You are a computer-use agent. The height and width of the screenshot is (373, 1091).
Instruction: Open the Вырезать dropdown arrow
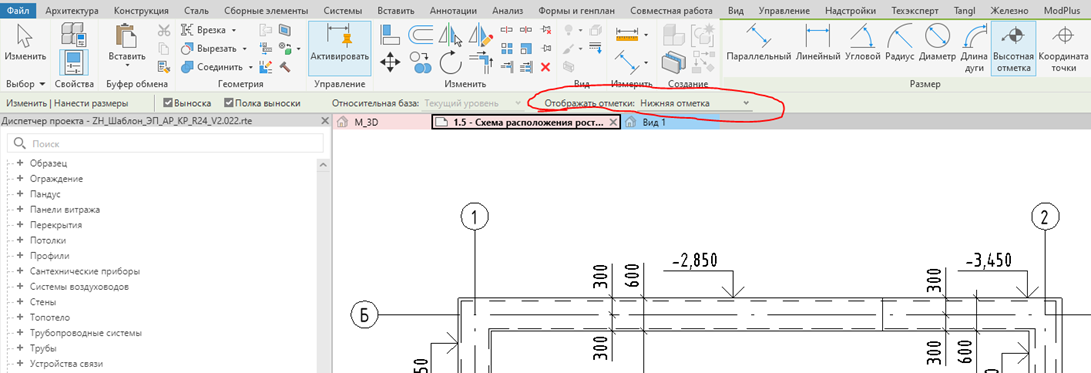(x=244, y=49)
